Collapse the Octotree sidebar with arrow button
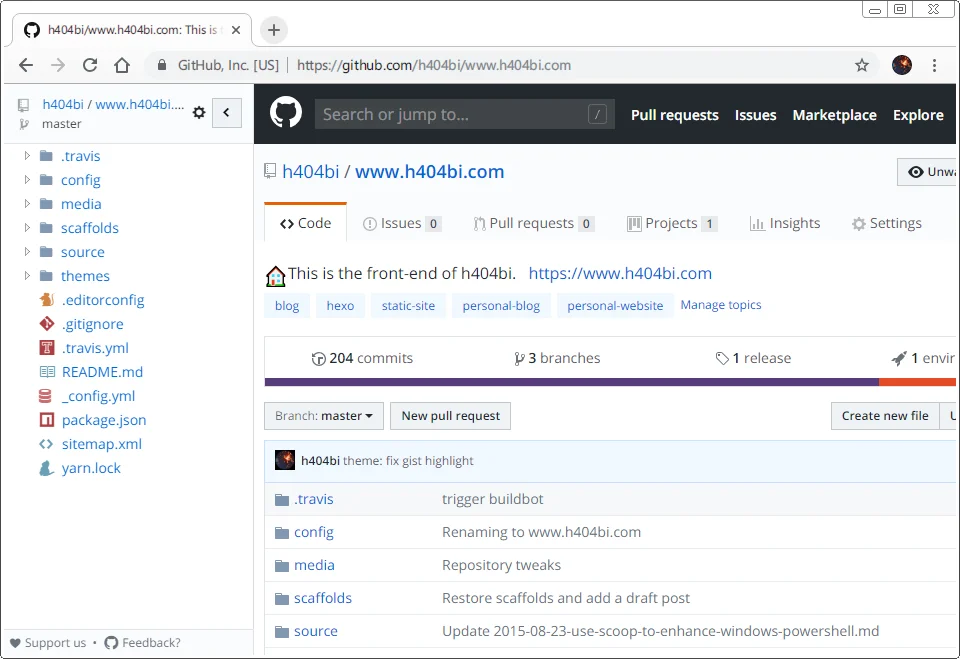 [226, 113]
